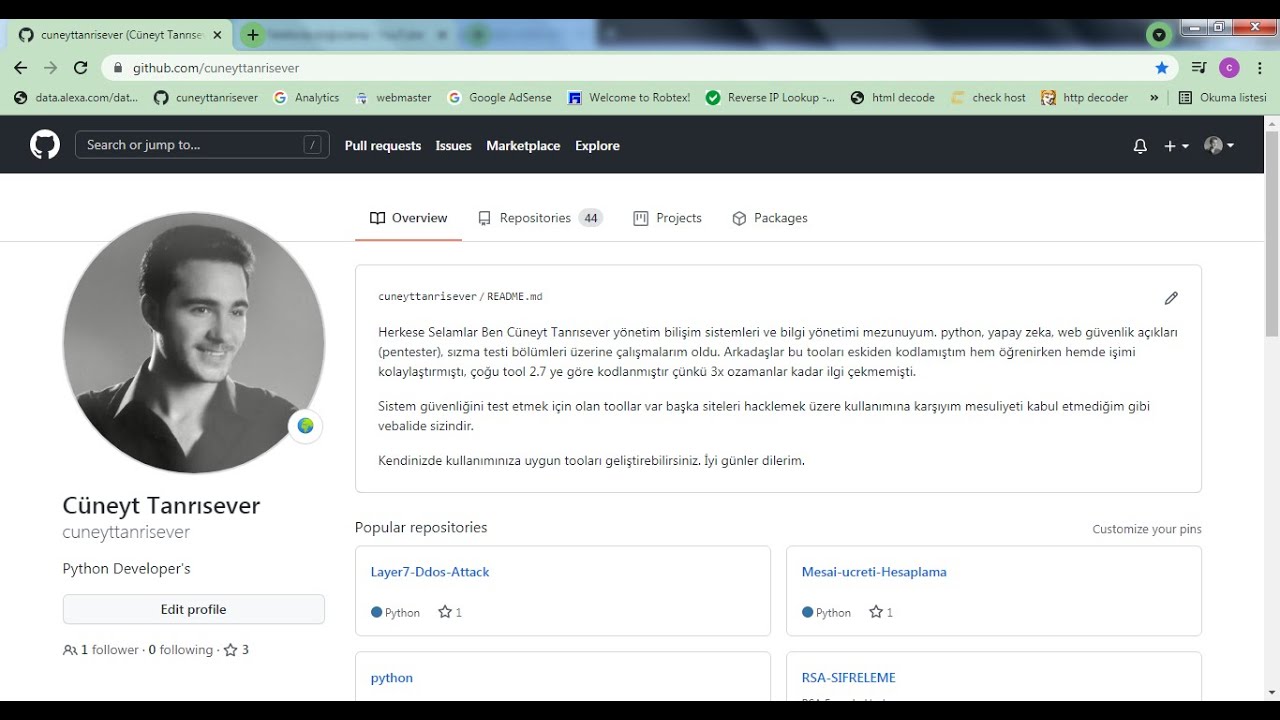This screenshot has width=1280, height=720.
Task: Open Layer7-Ddos-Attack repository
Action: pos(430,572)
